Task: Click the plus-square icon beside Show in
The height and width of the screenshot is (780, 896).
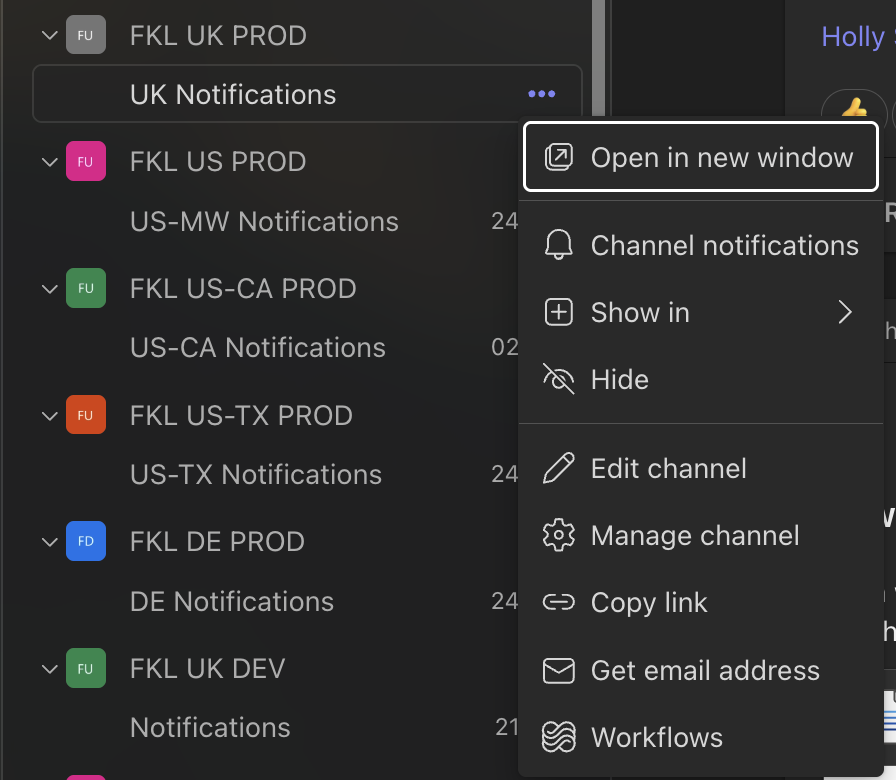Action: [x=558, y=313]
